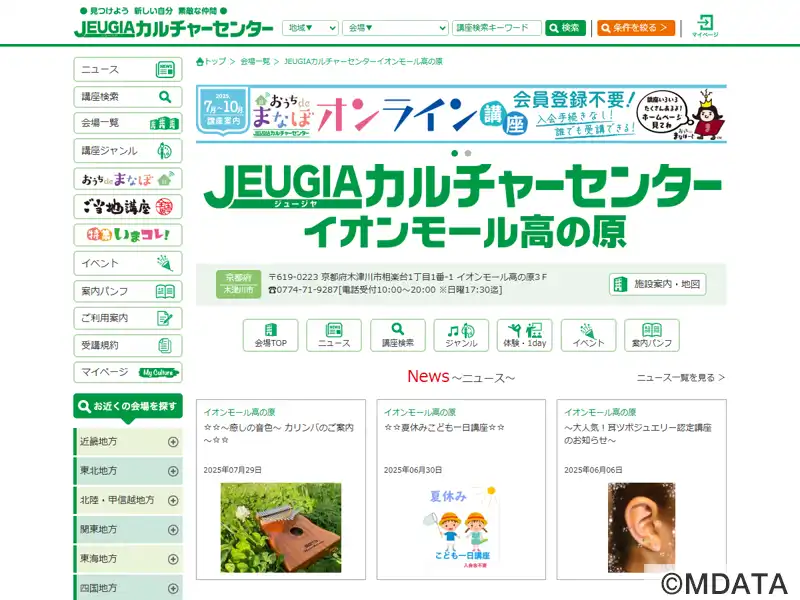
Task: Click the date 2025年07月29日
Action: (233, 470)
